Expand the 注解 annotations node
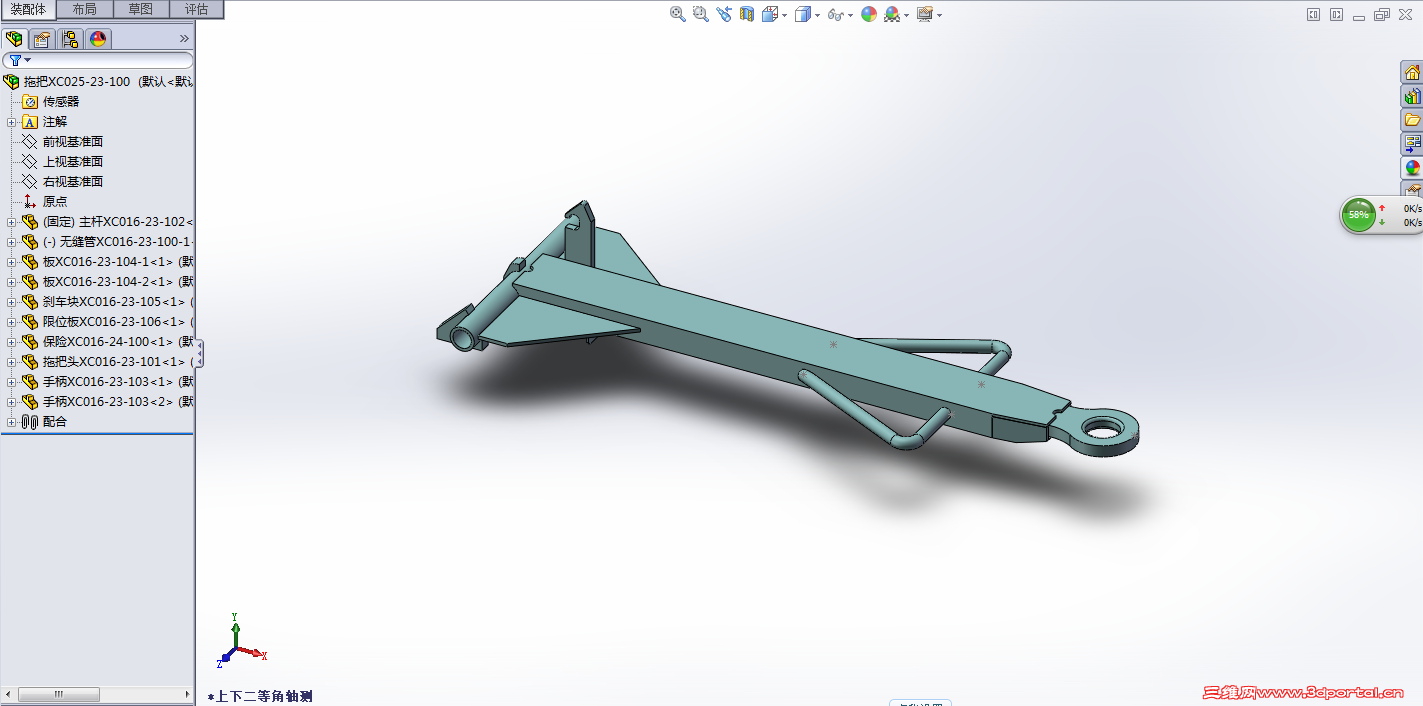The height and width of the screenshot is (706, 1423). point(11,122)
